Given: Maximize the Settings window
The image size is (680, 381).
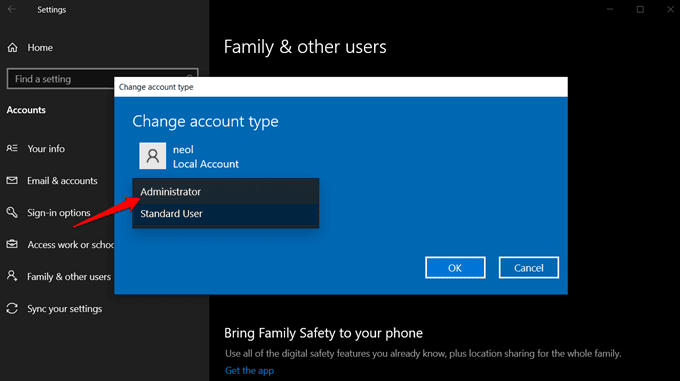Looking at the screenshot, I should 640,9.
